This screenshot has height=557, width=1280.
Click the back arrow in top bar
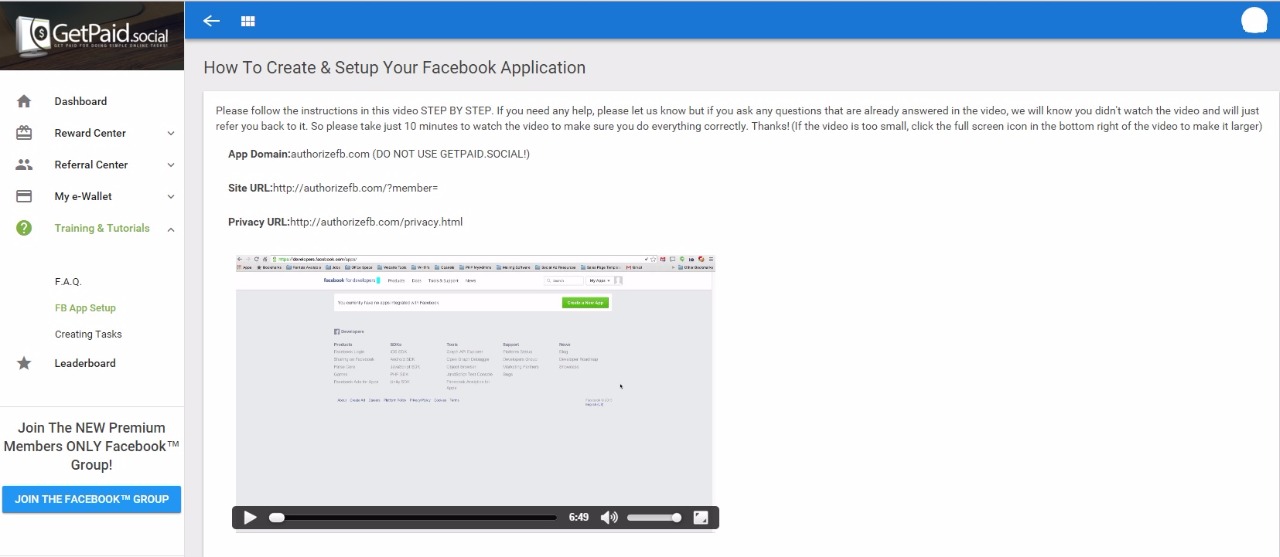(x=211, y=21)
